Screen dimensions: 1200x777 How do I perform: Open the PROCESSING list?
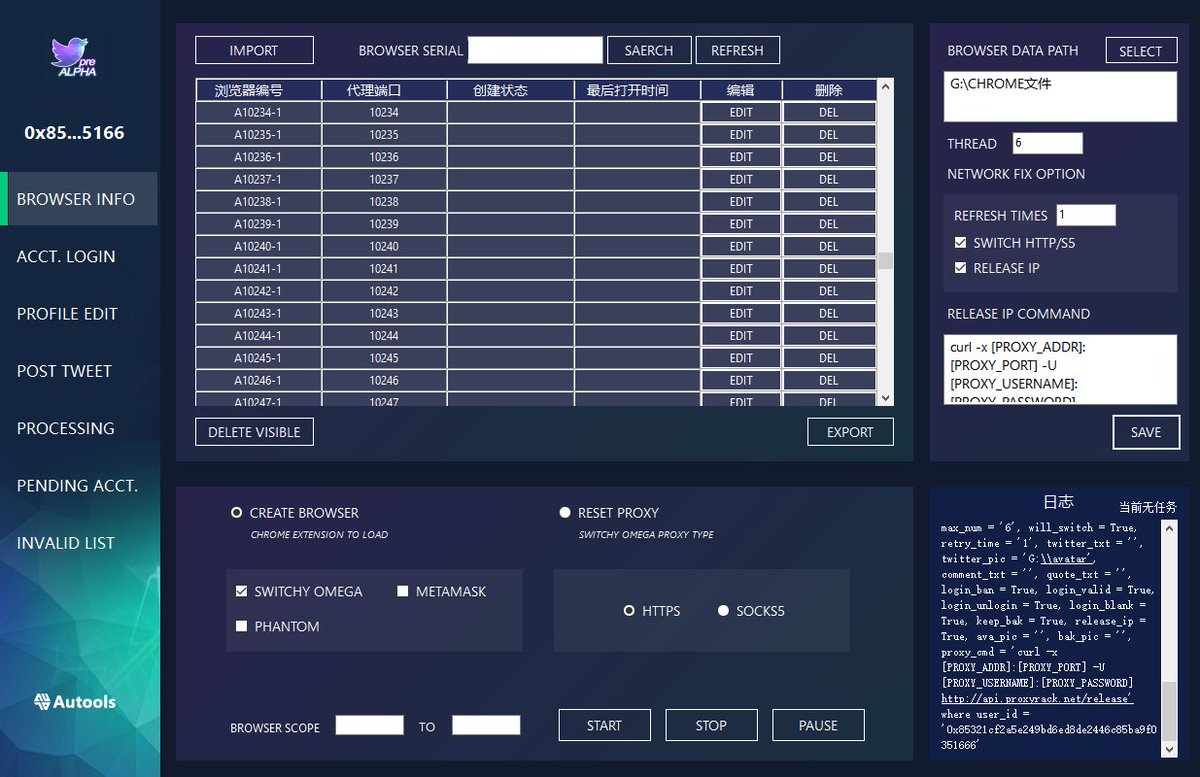[66, 428]
